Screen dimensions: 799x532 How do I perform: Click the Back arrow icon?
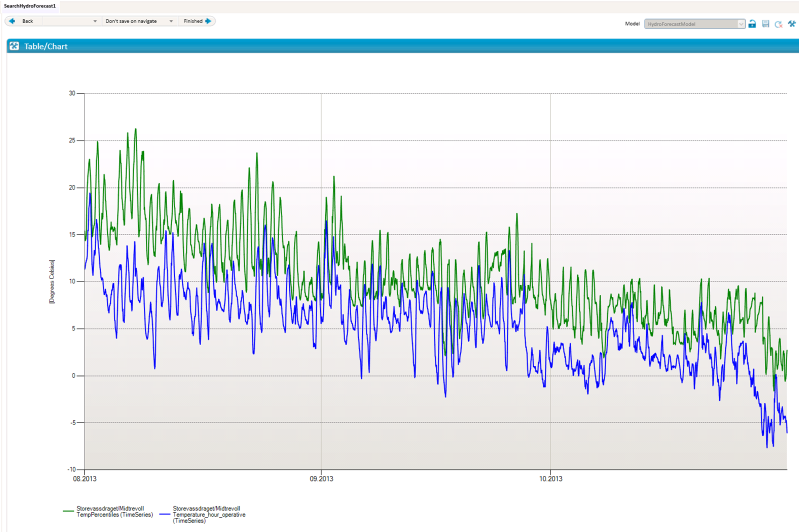pos(13,21)
